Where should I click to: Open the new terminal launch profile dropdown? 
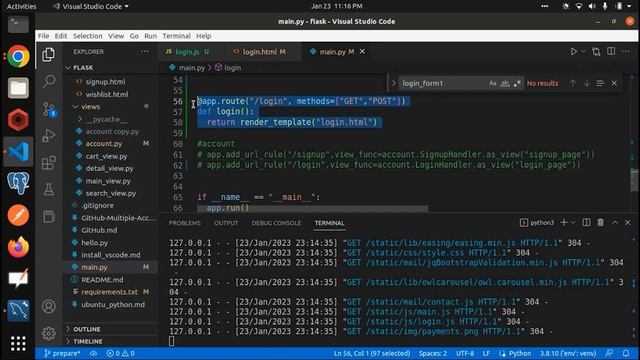[x=573, y=222]
